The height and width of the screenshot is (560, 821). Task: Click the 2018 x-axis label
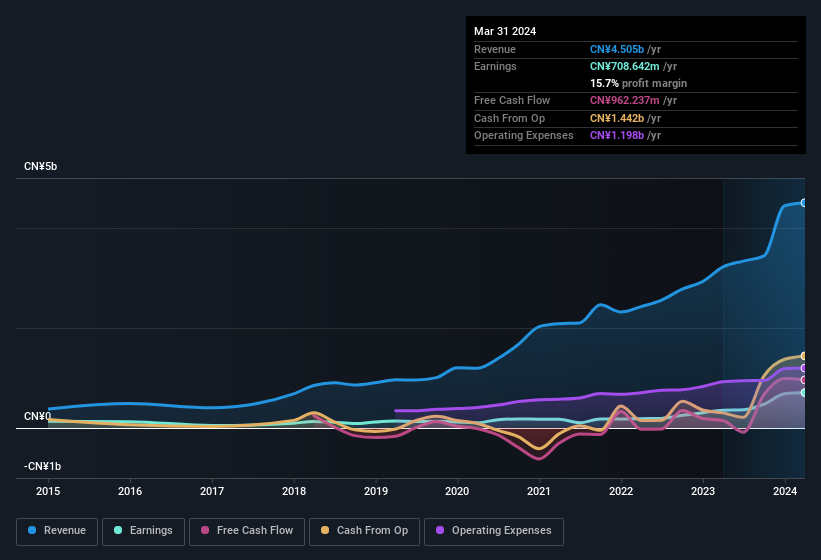point(294,491)
